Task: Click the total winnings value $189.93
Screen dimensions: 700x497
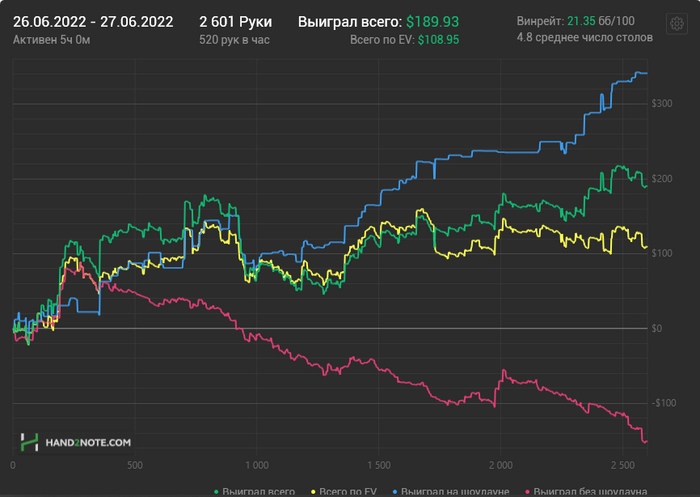Action: coord(432,22)
